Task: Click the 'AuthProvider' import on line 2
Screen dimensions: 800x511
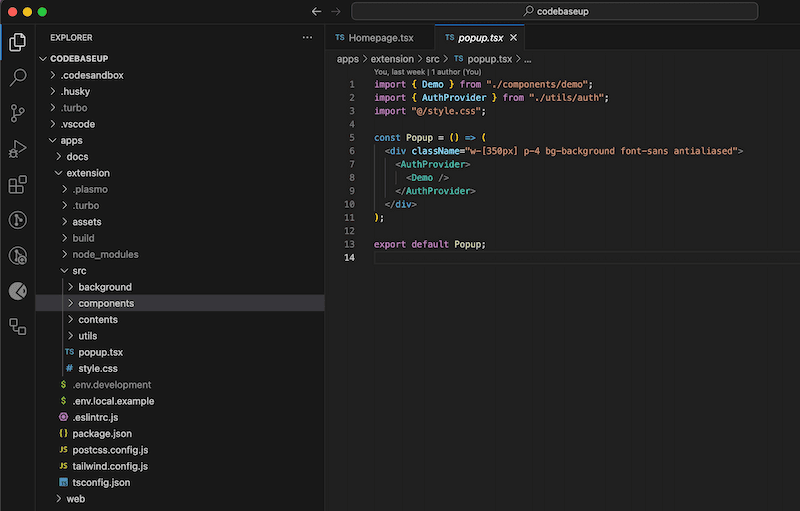Action: coord(454,97)
